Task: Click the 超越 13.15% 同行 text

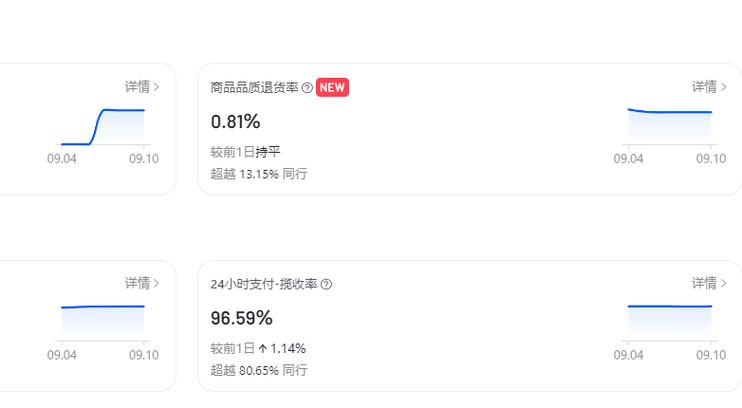Action: click(259, 174)
